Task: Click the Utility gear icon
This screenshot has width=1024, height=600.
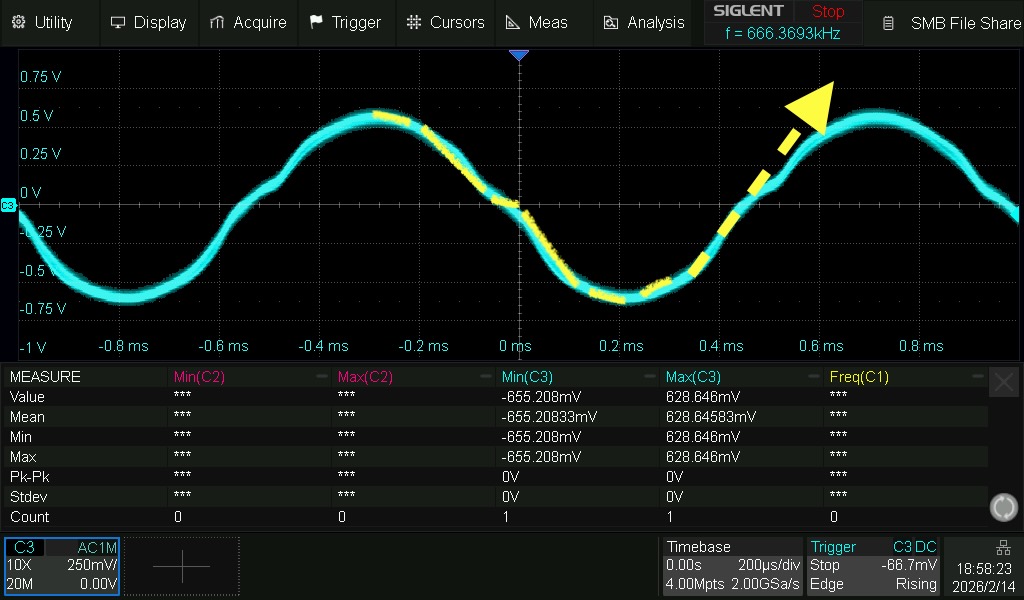Action: 18,22
